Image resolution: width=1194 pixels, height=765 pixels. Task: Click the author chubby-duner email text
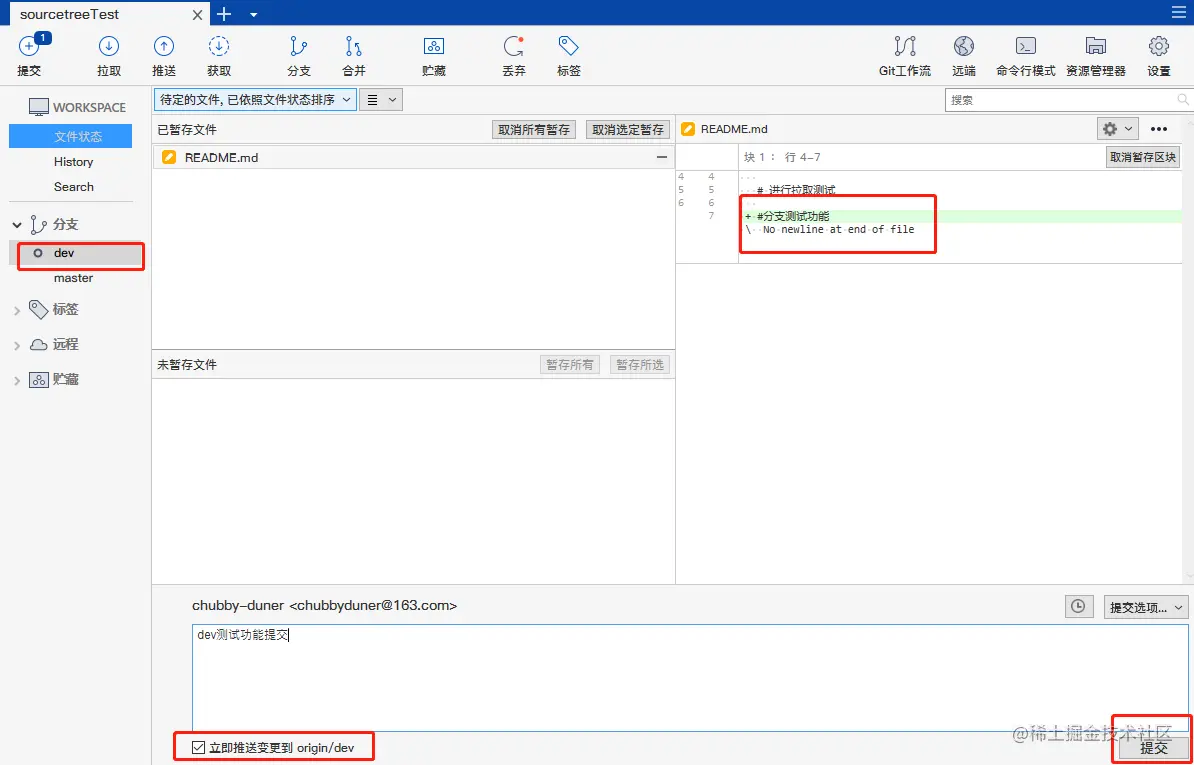coord(324,606)
